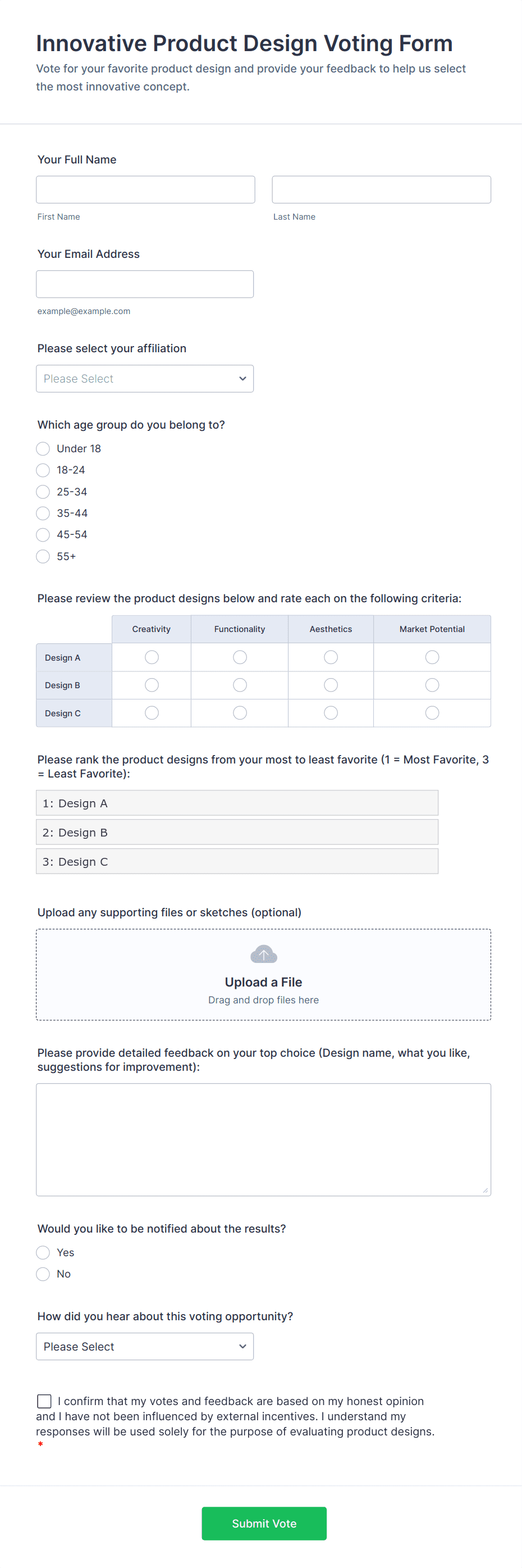This screenshot has height=1568, width=522.
Task: Select the '2: Design B' ranking item
Action: pyautogui.click(x=237, y=832)
